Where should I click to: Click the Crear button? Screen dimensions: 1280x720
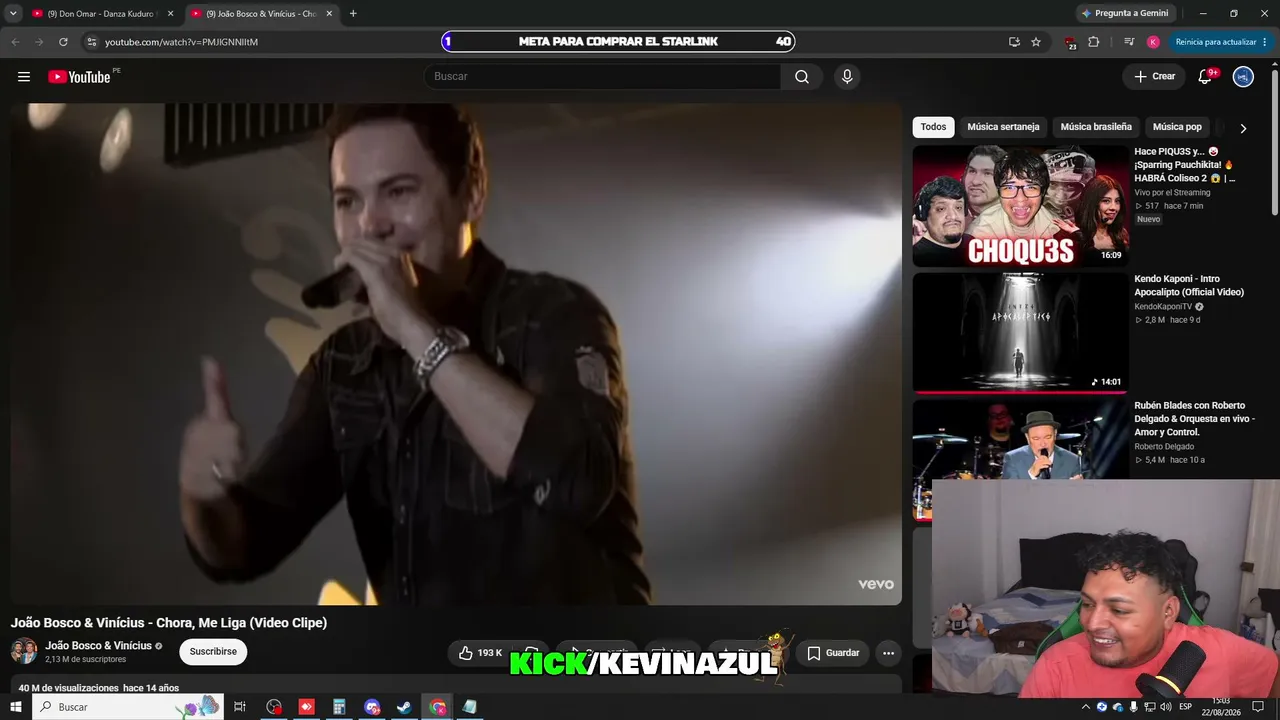point(1154,77)
